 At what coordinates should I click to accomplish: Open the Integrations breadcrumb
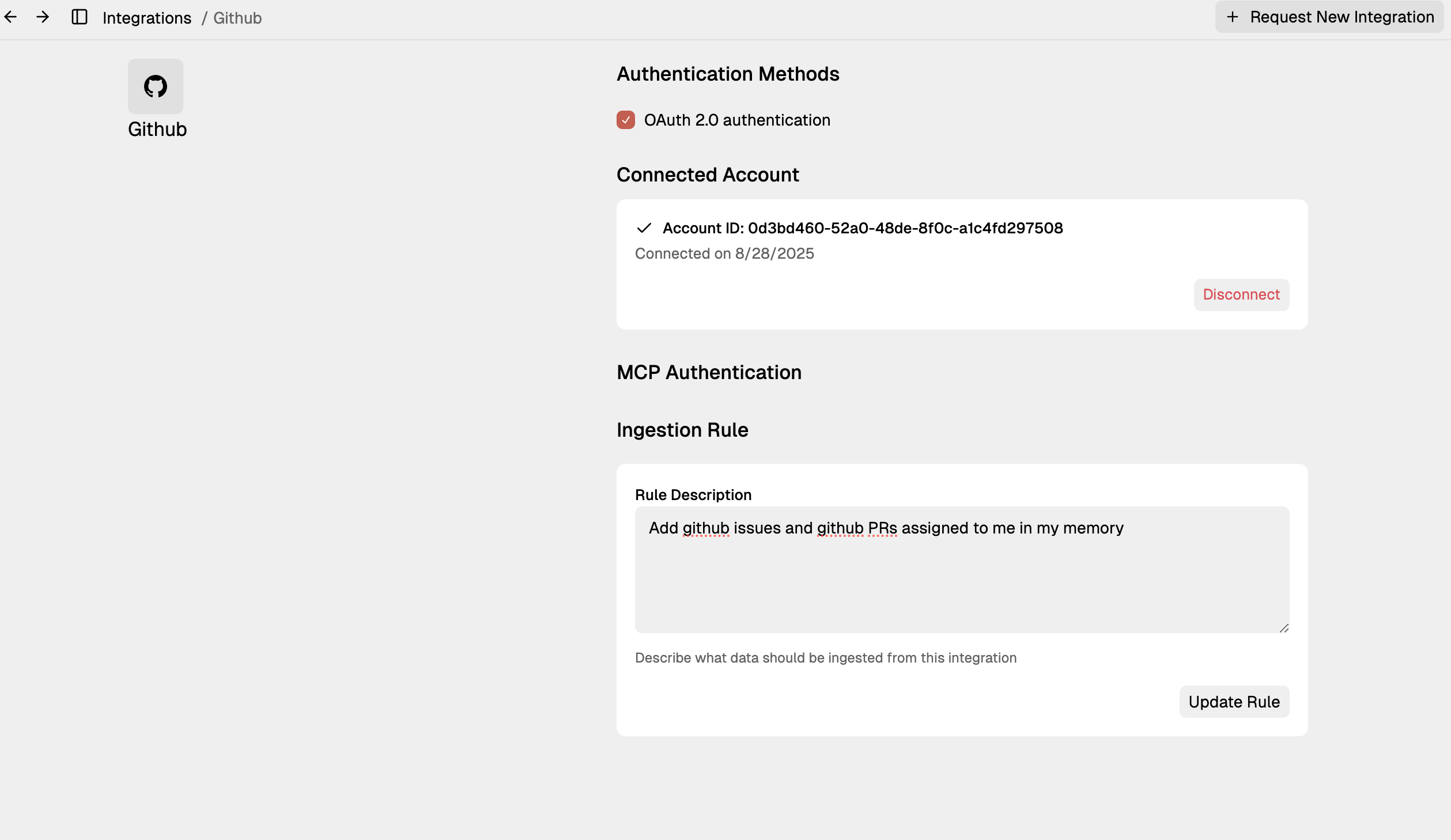[147, 17]
